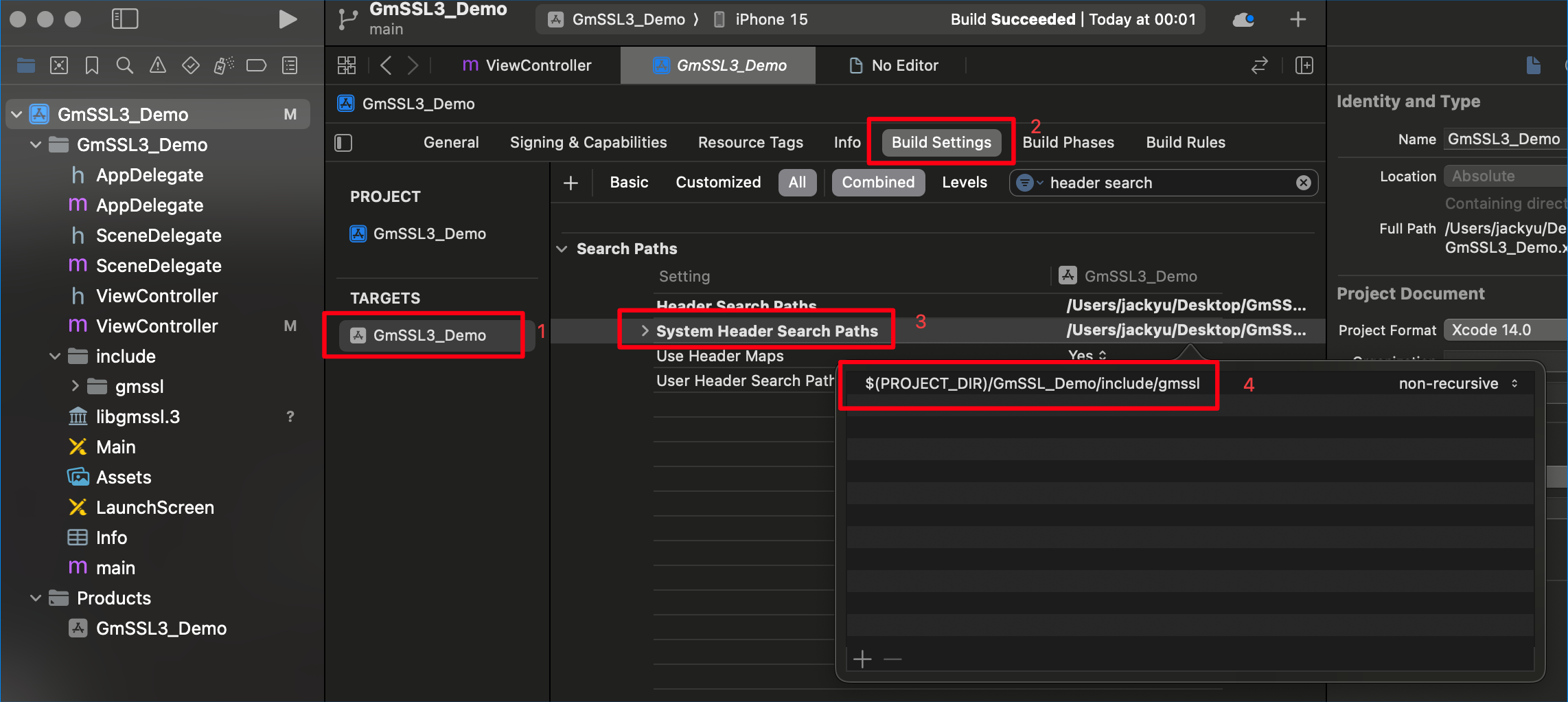Switch to Levels view
The image size is (1568, 702).
pos(964,183)
